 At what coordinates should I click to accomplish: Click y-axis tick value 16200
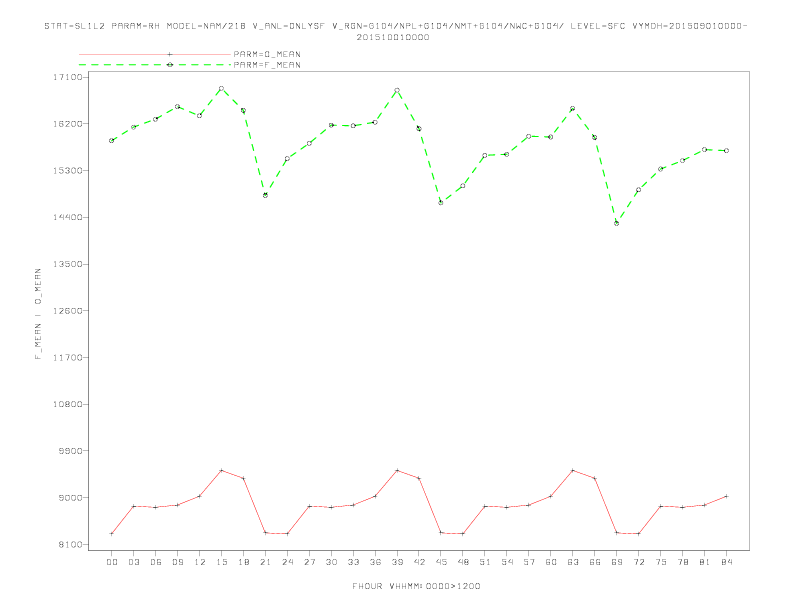click(68, 124)
